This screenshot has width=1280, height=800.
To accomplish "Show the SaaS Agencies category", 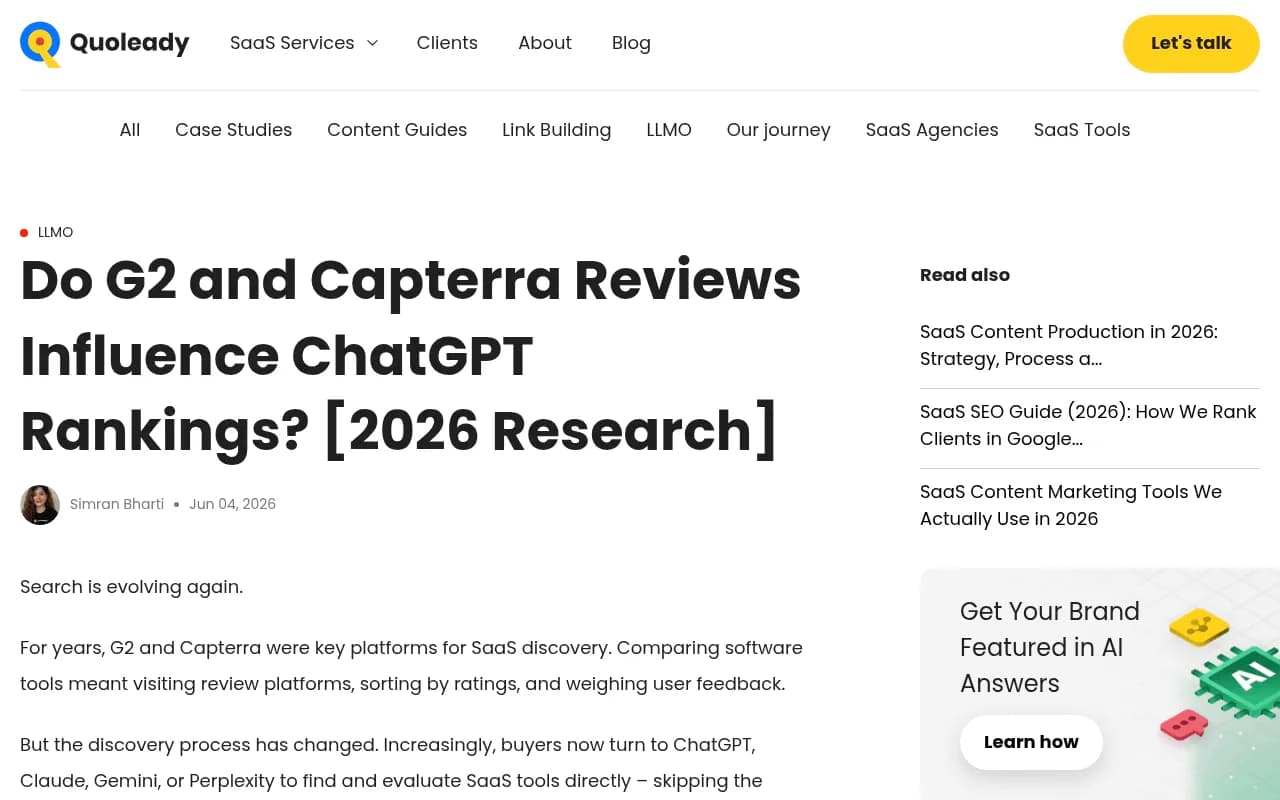I will point(932,130).
